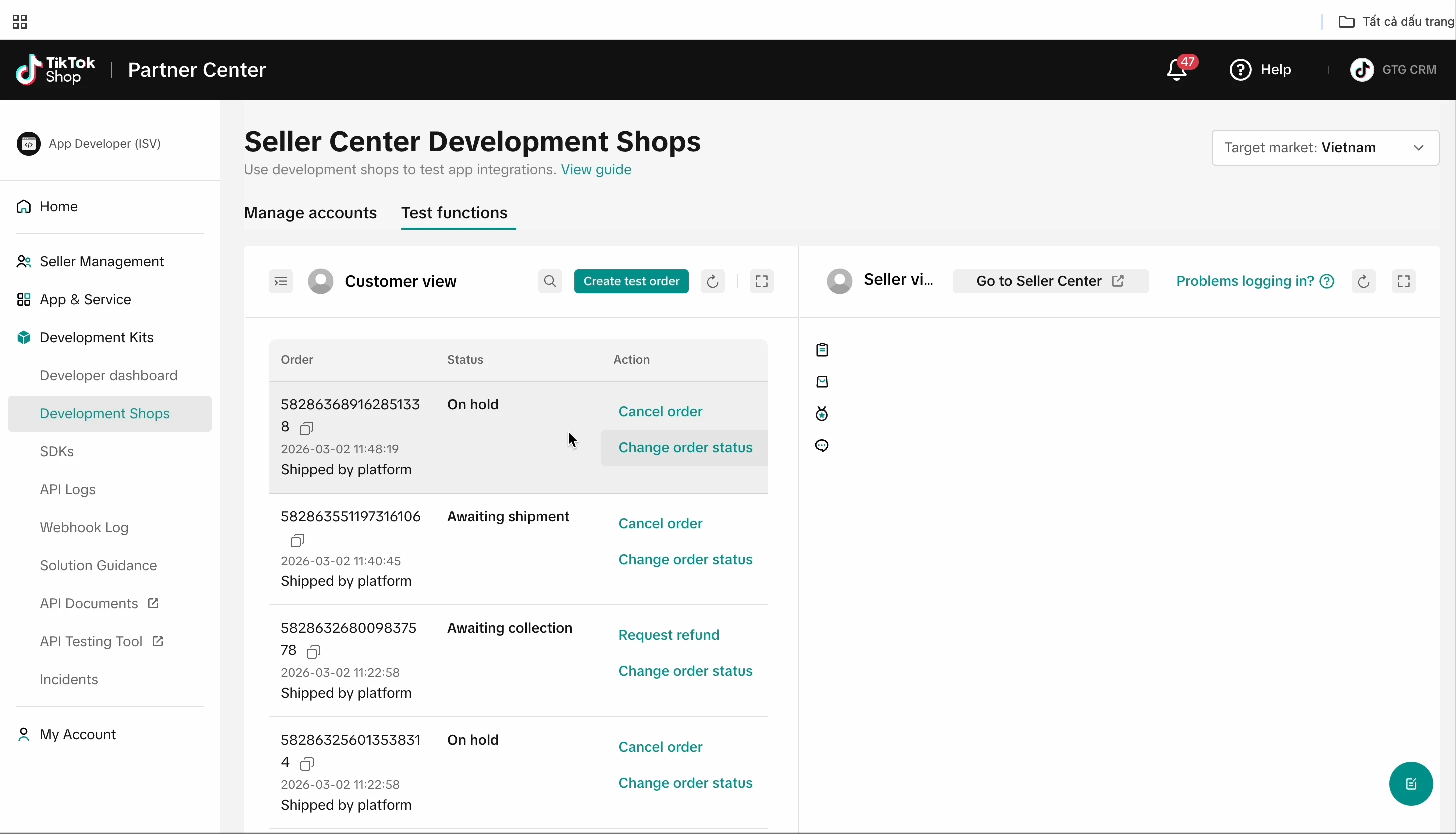Click the clipboard icon in Seller view
This screenshot has width=1456, height=834.
(x=822, y=350)
